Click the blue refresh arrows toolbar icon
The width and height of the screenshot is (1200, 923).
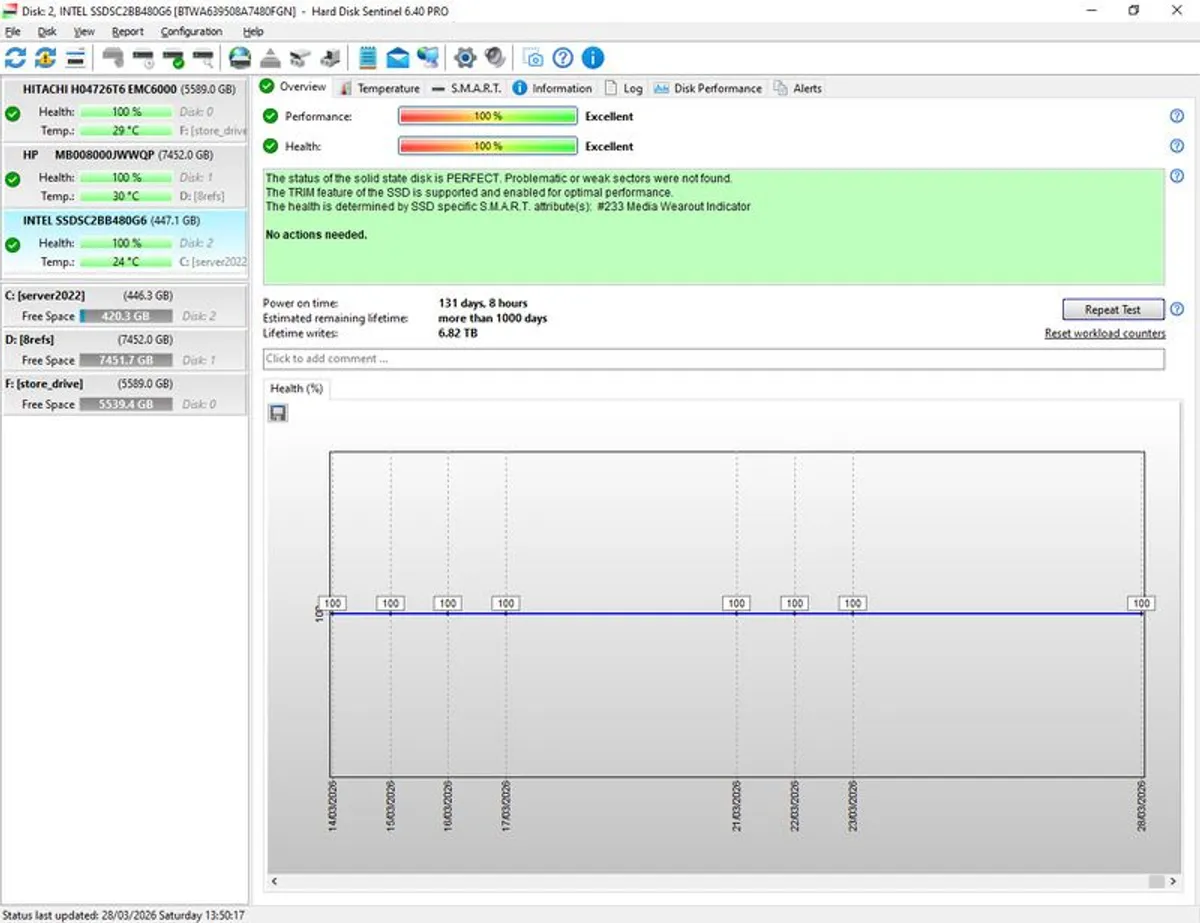(x=15, y=57)
